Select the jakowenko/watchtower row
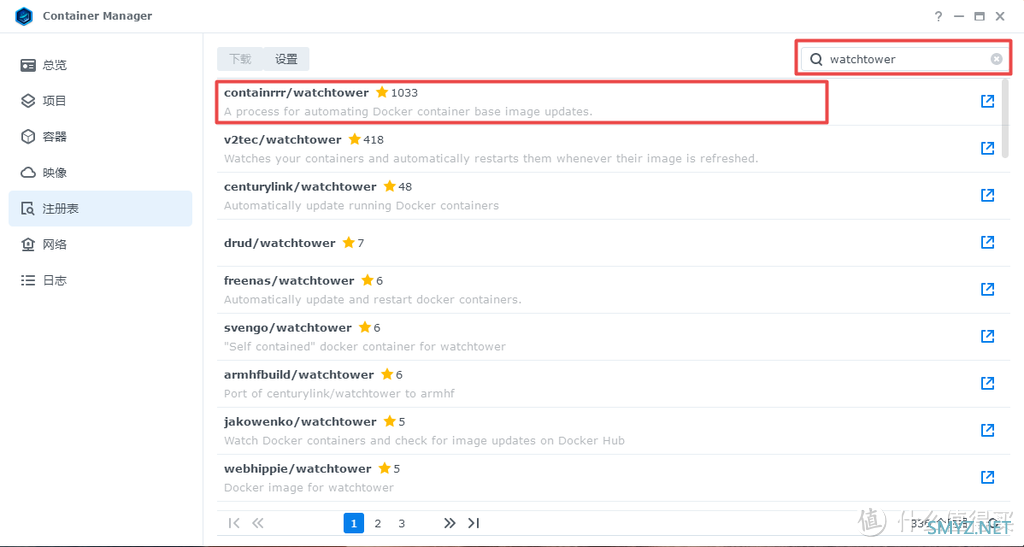The image size is (1024, 547). 609,431
